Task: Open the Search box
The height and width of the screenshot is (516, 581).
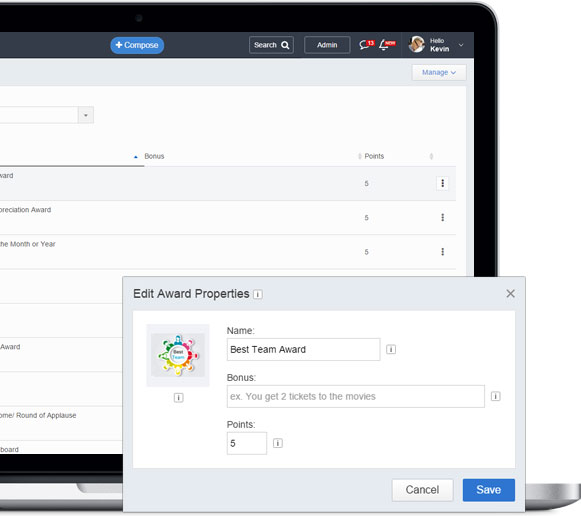Action: click(271, 45)
